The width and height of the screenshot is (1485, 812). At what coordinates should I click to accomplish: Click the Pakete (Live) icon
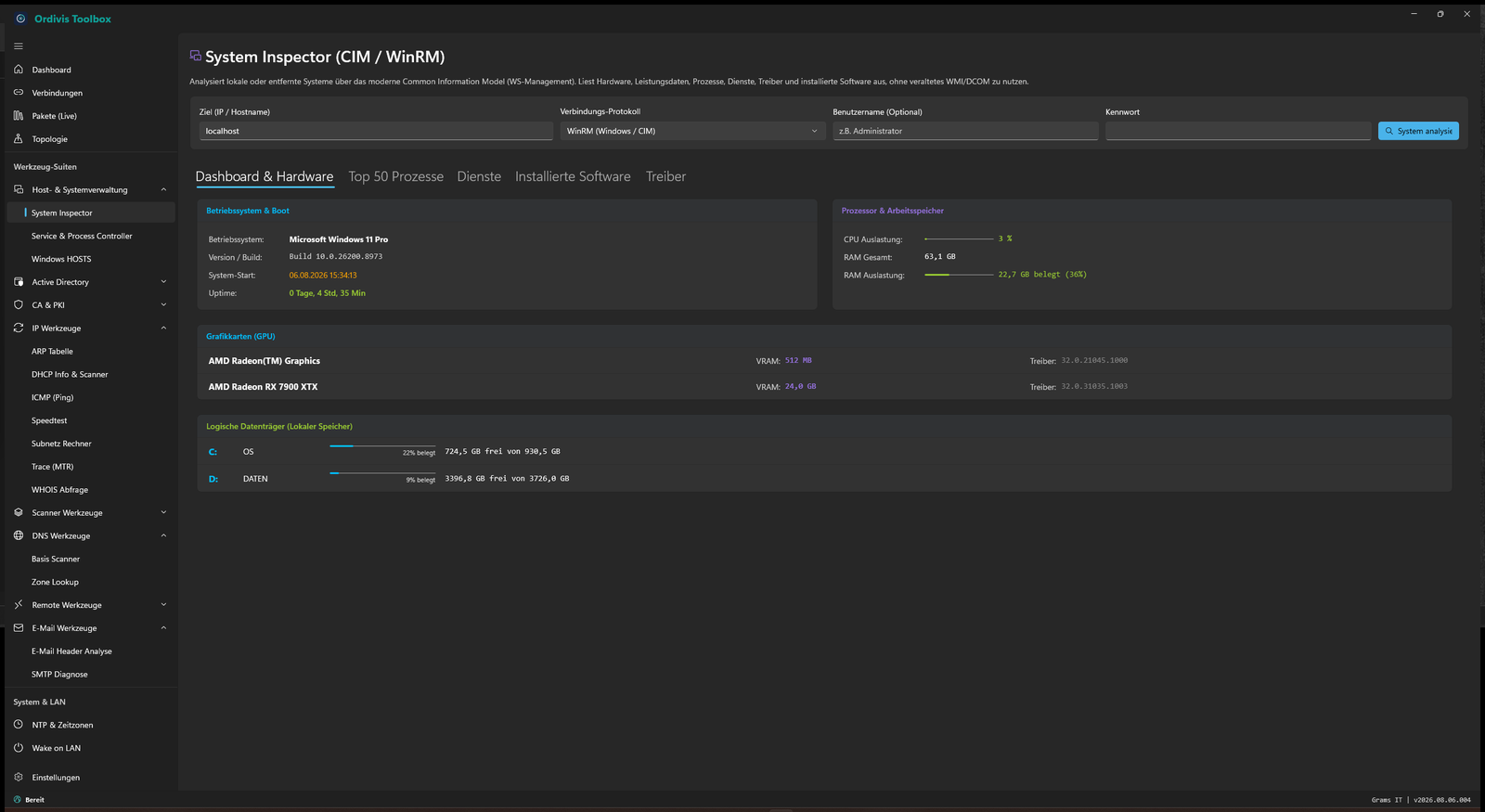[19, 116]
